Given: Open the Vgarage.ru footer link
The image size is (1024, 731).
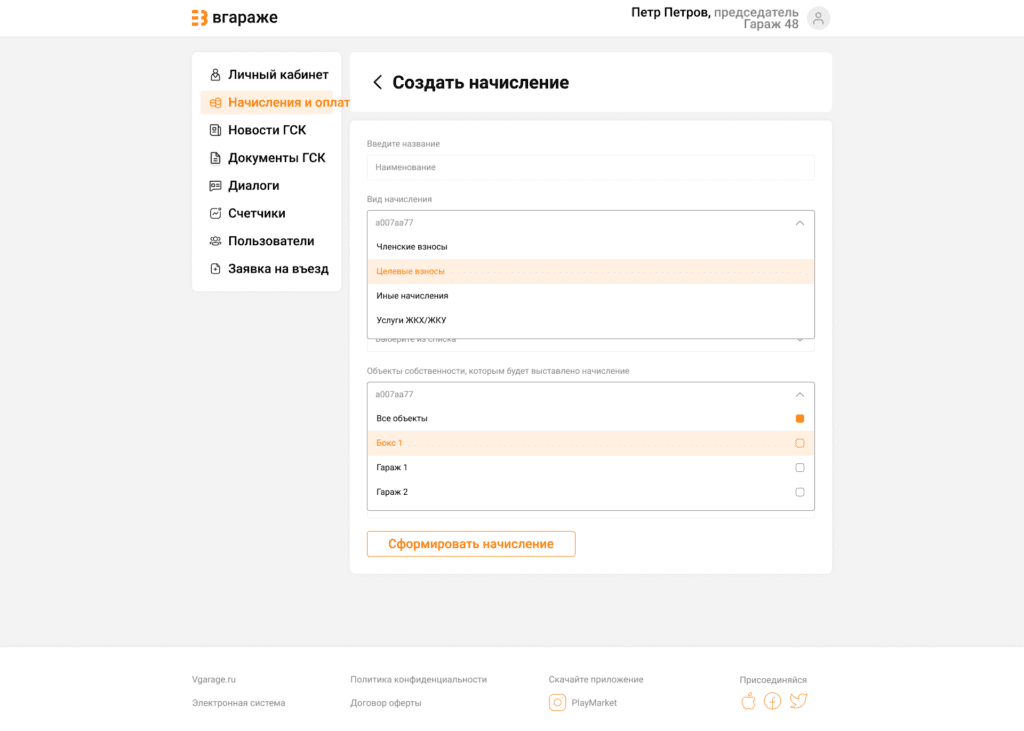Looking at the screenshot, I should click(x=214, y=679).
